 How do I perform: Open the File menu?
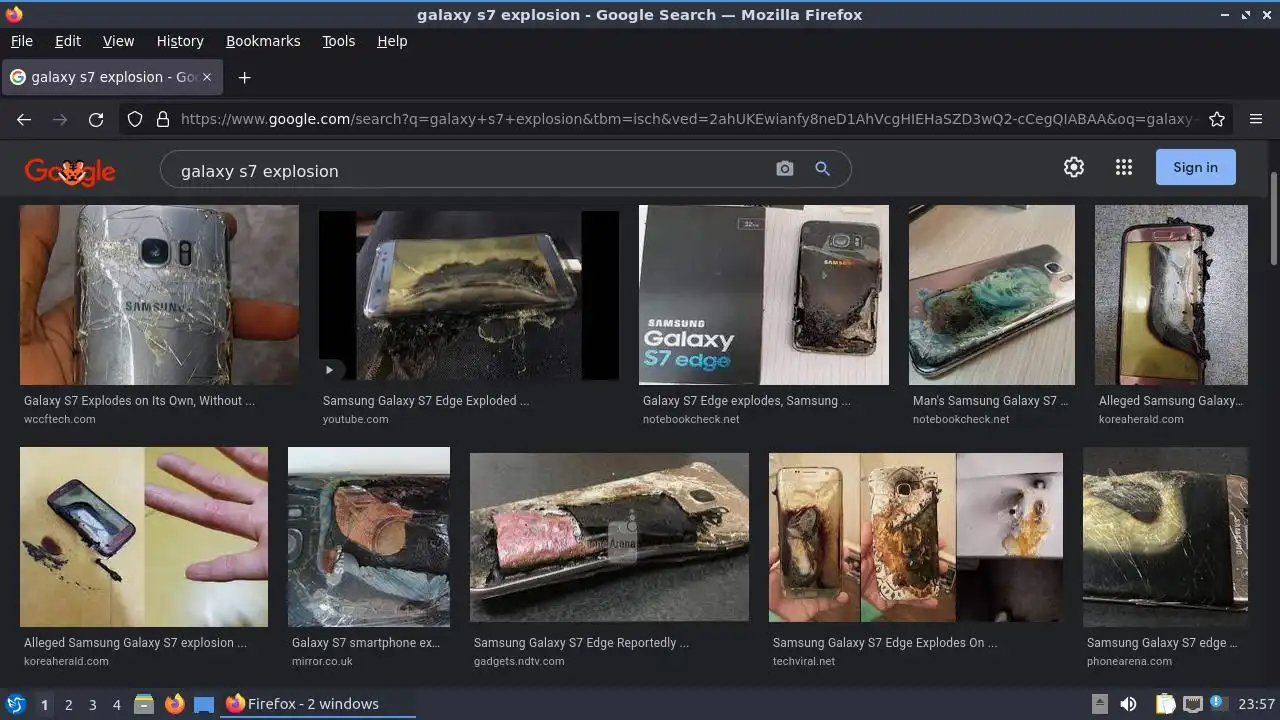21,41
